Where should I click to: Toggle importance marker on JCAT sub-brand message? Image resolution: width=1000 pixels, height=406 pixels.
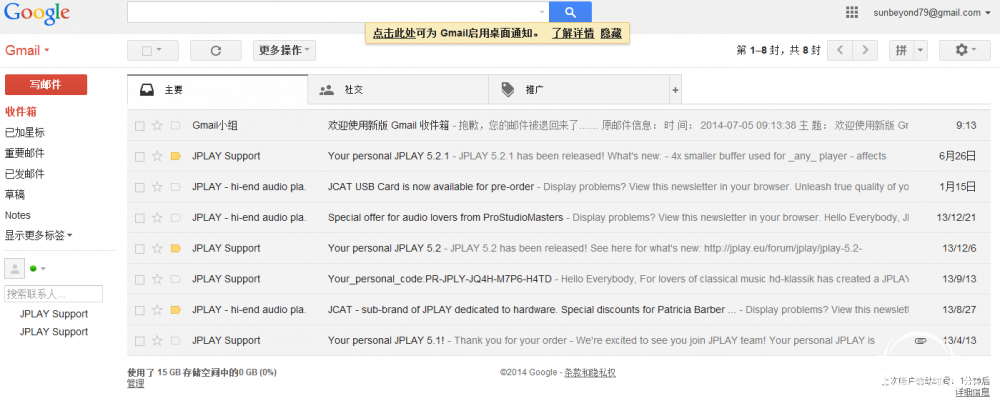(175, 310)
